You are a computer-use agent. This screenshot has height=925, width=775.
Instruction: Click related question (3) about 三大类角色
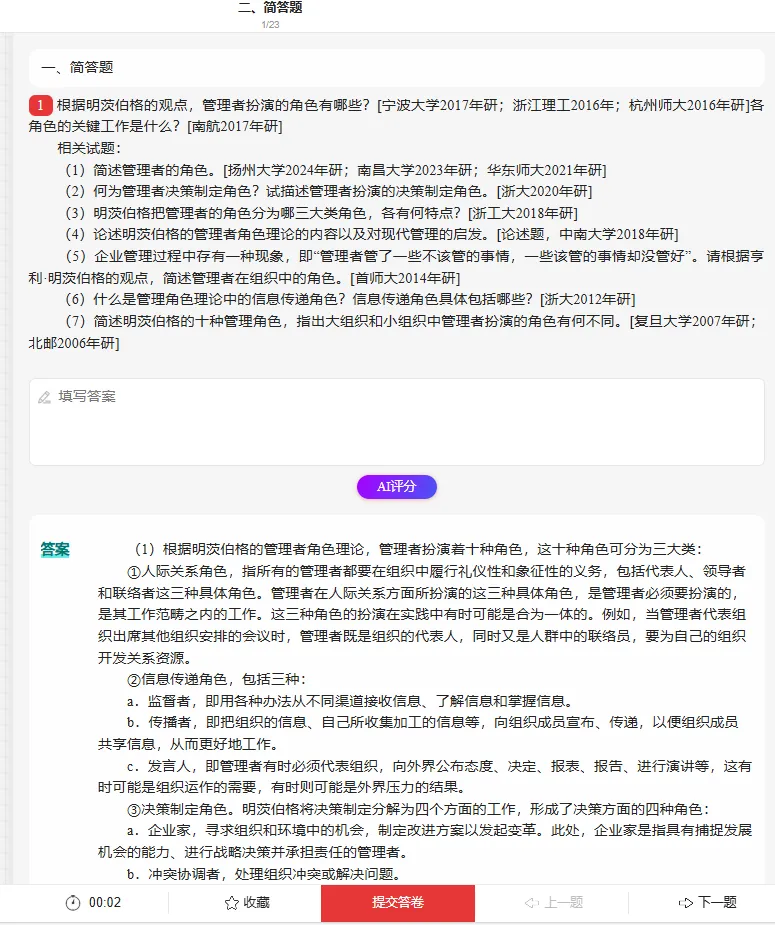click(321, 213)
